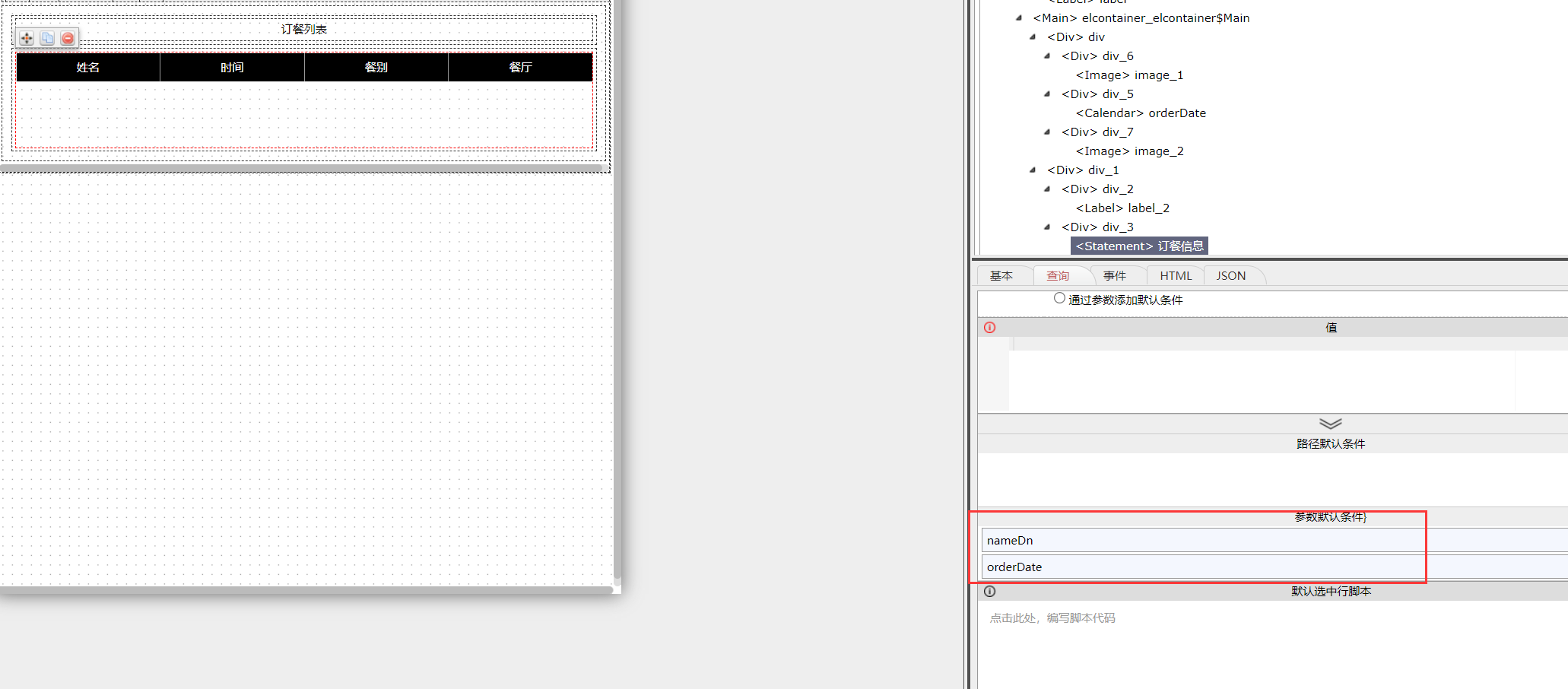1568x689 pixels.
Task: Select the Image image_1 tree node
Action: (1129, 75)
